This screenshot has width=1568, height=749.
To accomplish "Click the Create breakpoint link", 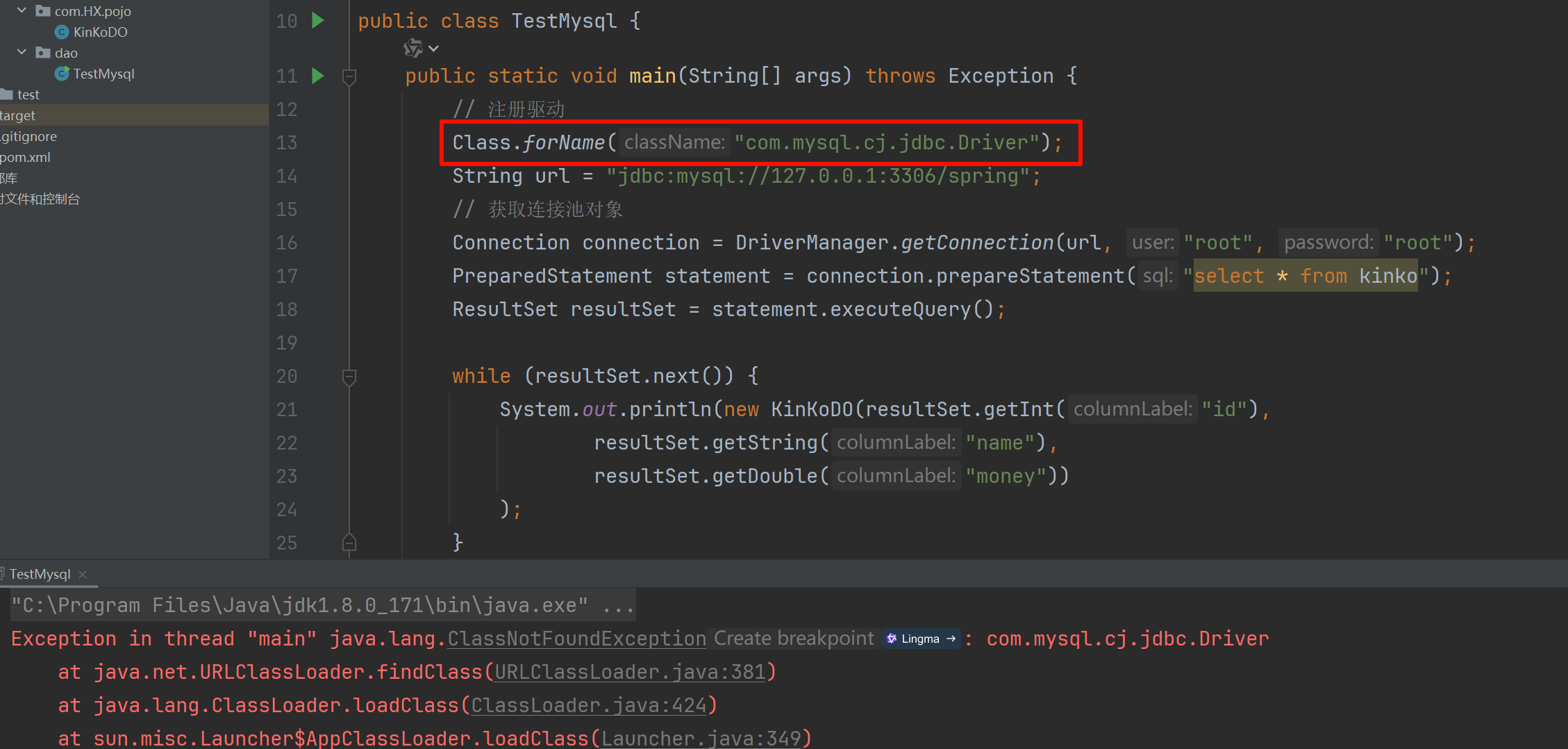I will [x=792, y=638].
